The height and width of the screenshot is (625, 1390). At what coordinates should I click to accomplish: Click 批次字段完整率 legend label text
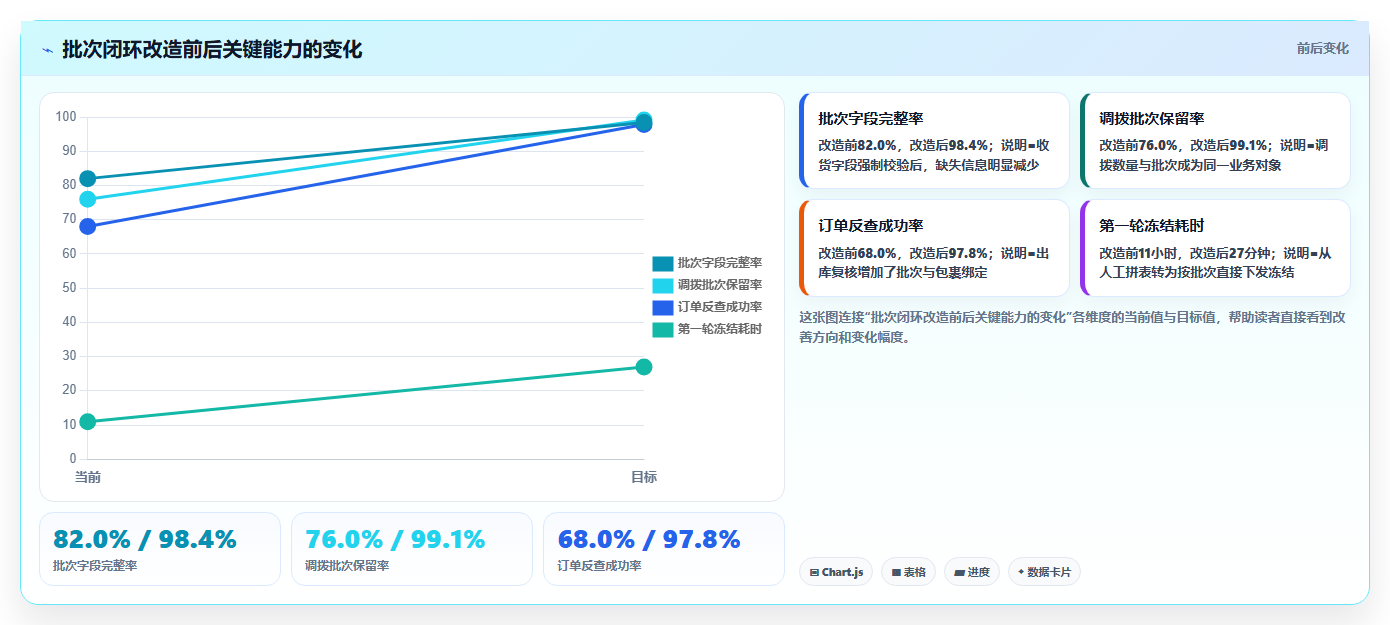point(720,263)
